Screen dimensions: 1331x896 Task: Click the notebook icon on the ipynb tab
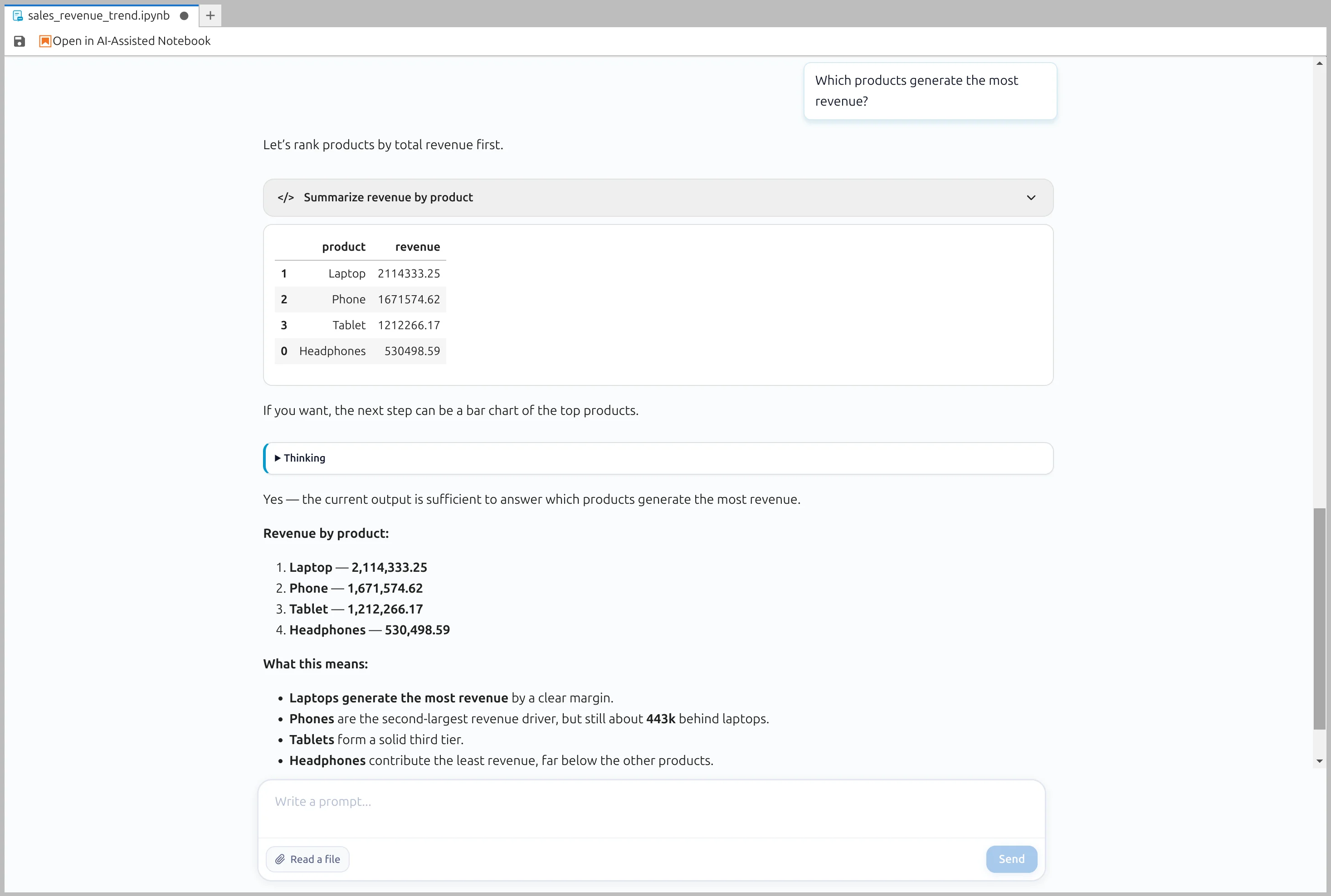tap(17, 15)
